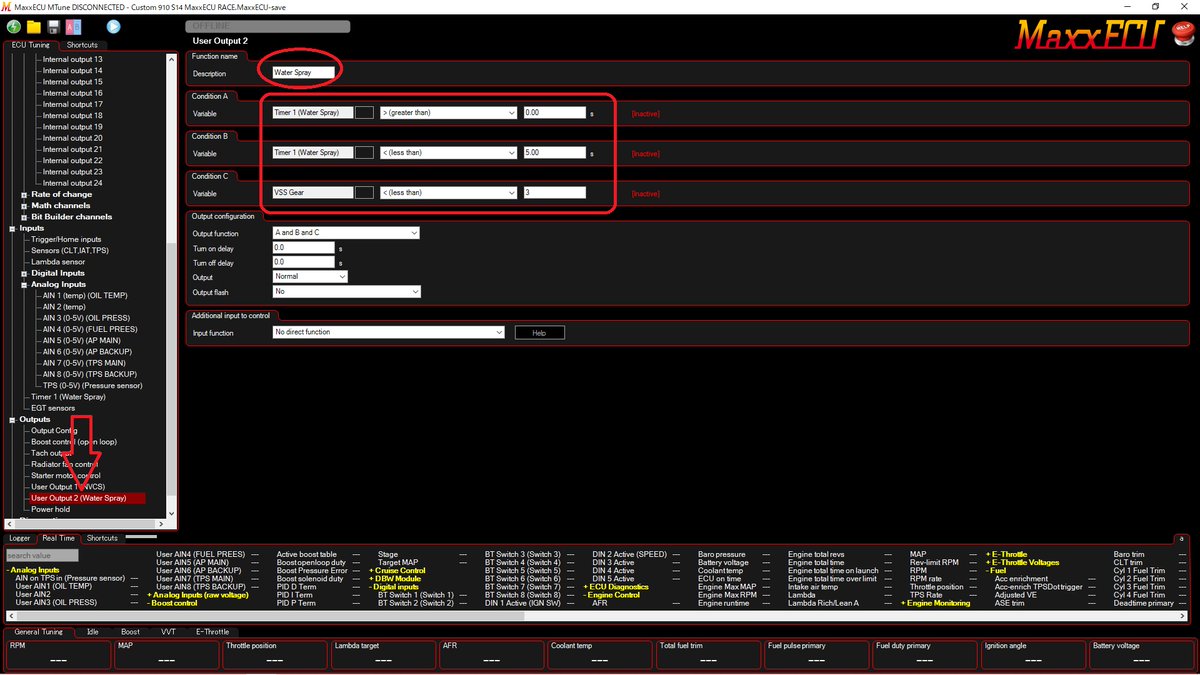Click the black picker box beside Condition A variable
Viewport: 1200px width, 675px height.
point(365,113)
